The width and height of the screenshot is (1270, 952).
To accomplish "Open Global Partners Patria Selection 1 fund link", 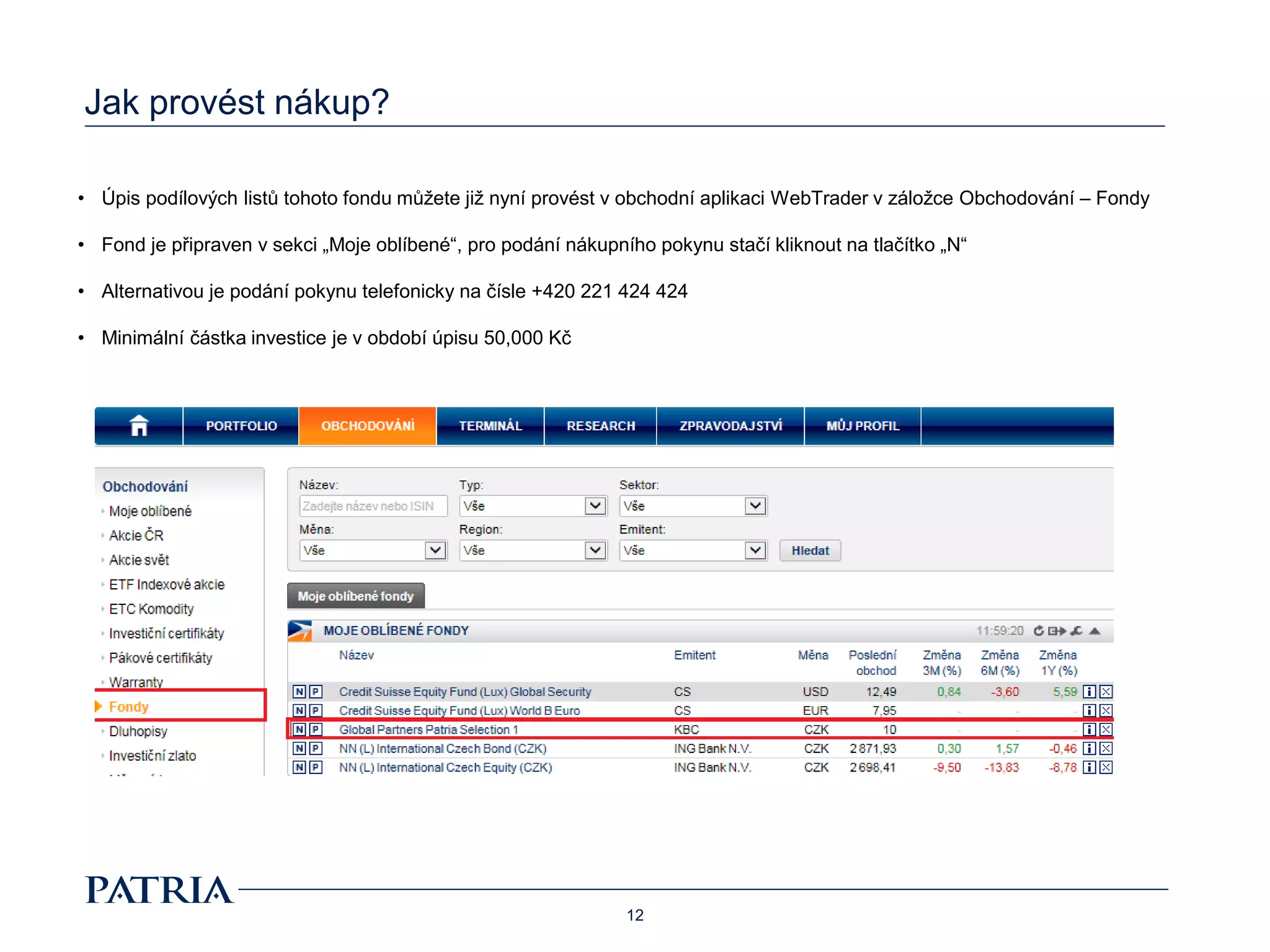I will coord(429,729).
